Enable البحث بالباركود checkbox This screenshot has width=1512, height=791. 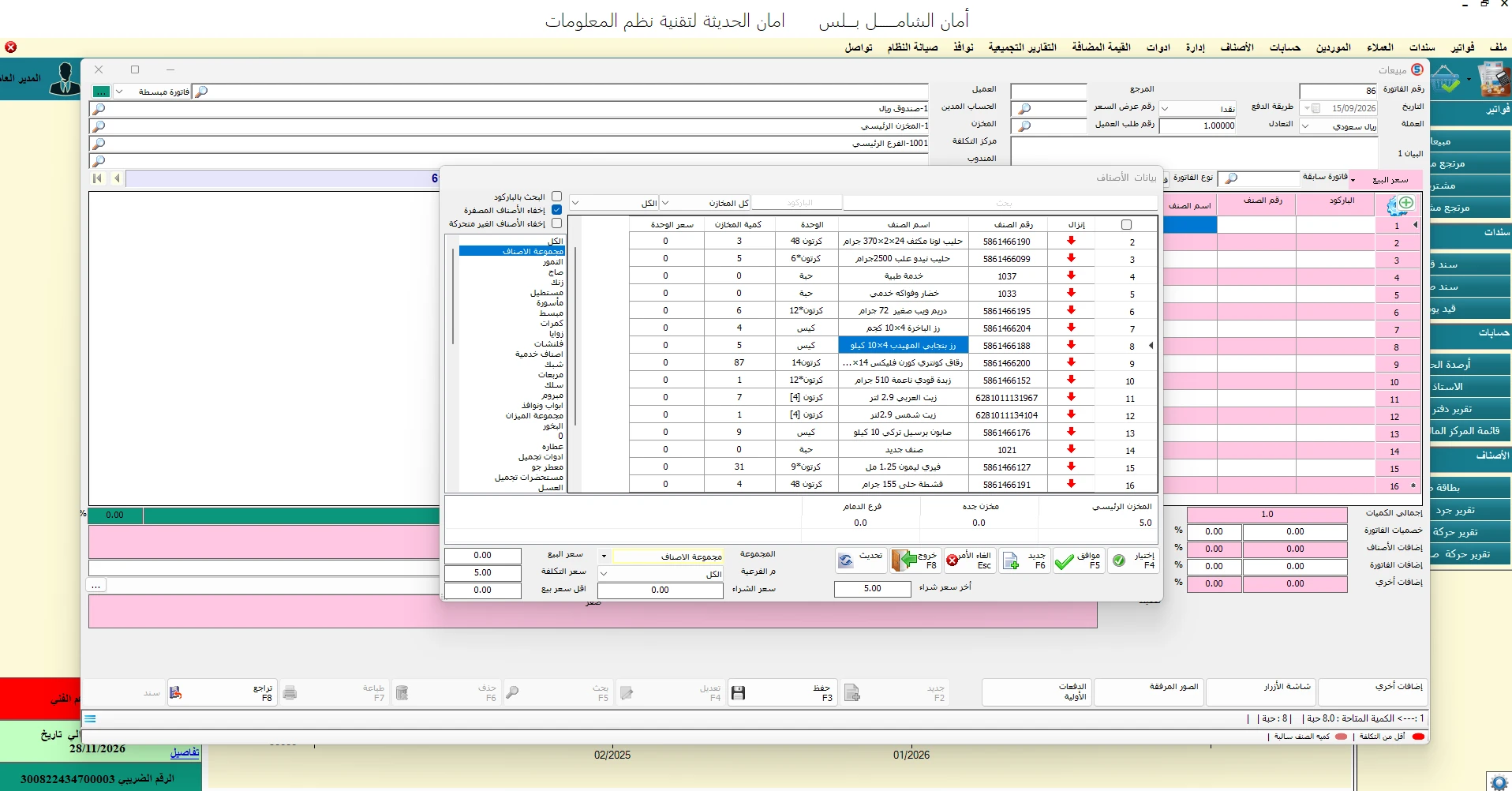tap(556, 196)
